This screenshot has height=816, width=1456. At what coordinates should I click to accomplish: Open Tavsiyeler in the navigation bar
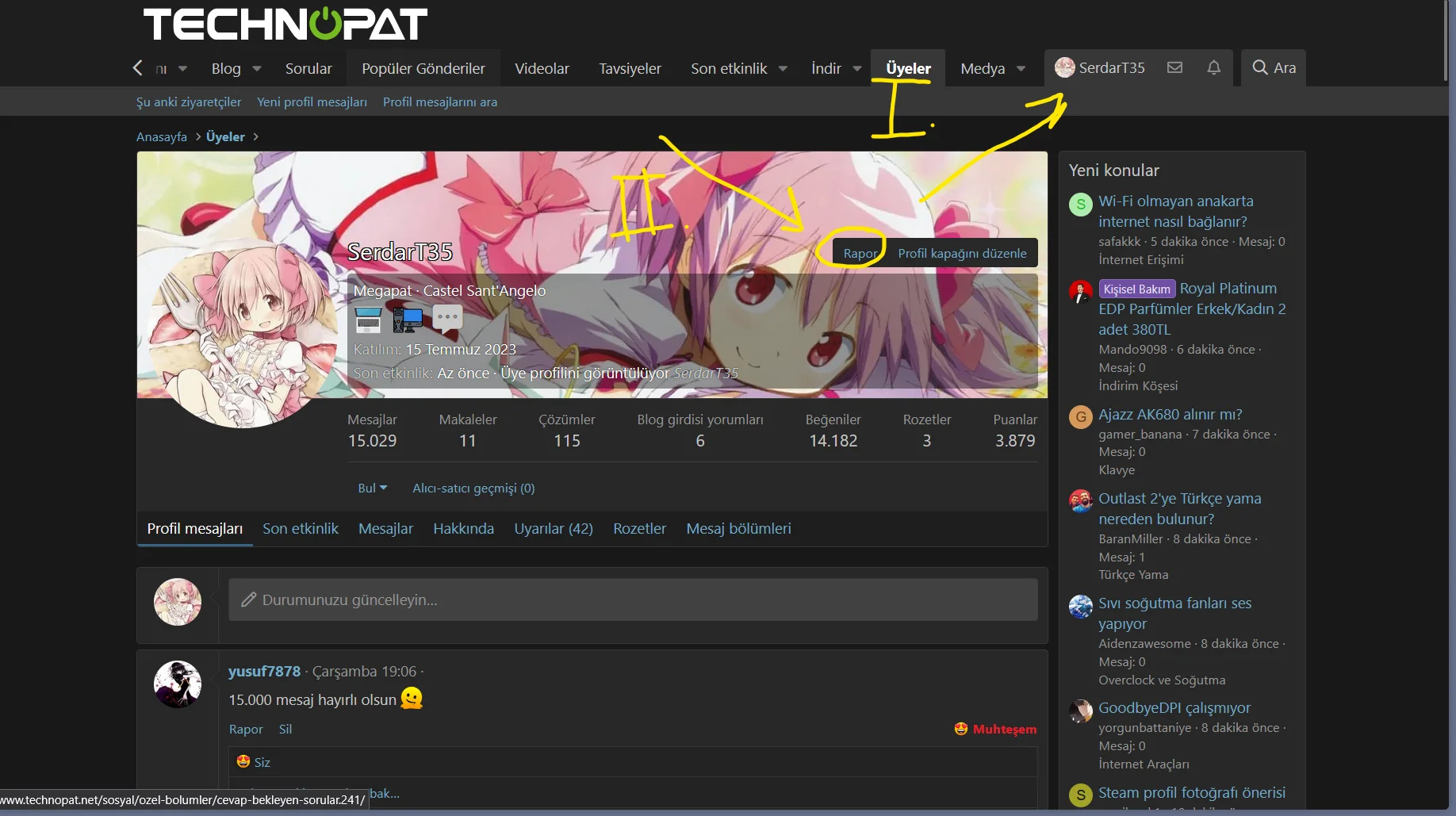pos(630,69)
